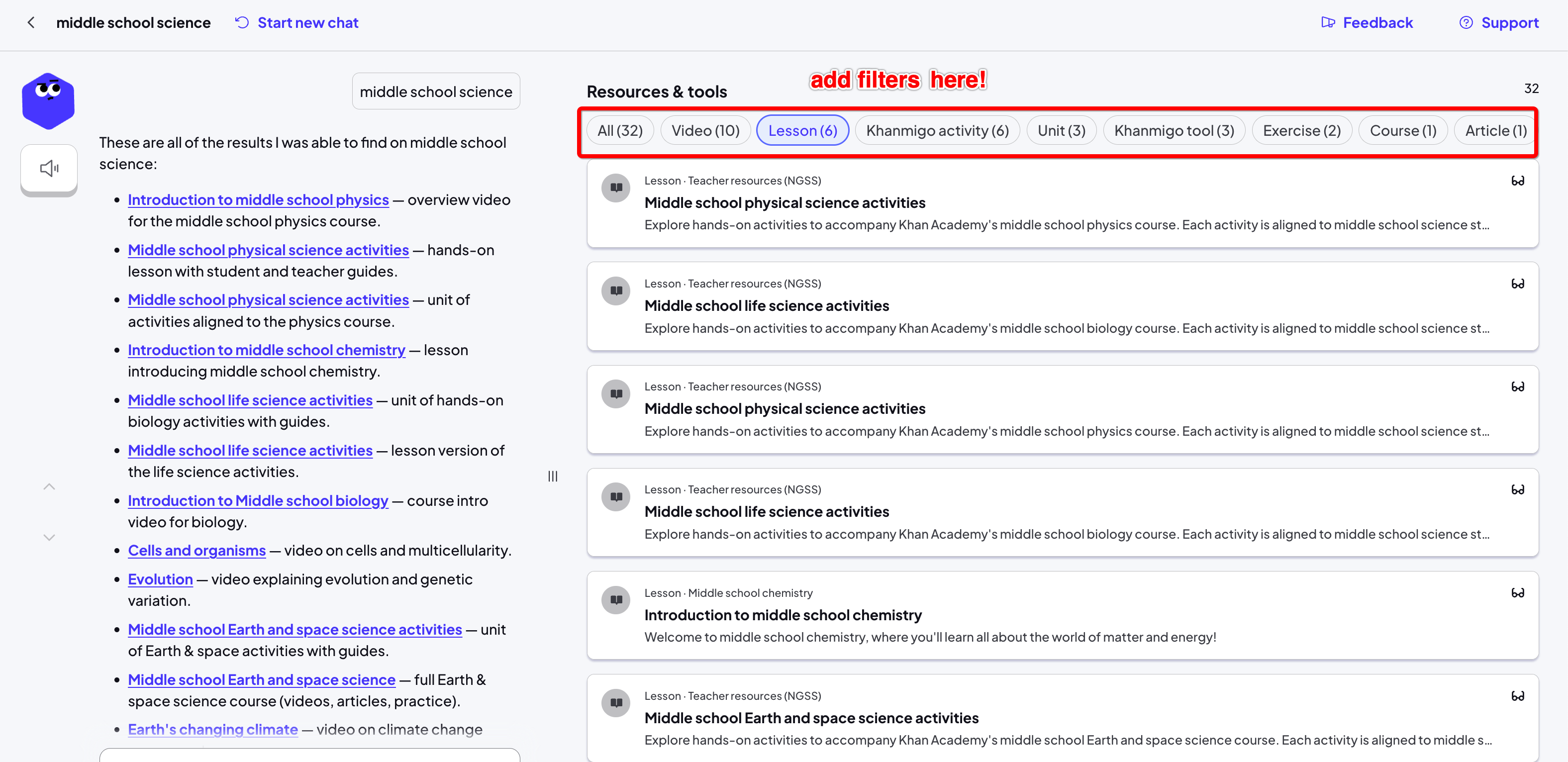The image size is (1568, 762).
Task: Click the middle school science message bubble
Action: [436, 92]
